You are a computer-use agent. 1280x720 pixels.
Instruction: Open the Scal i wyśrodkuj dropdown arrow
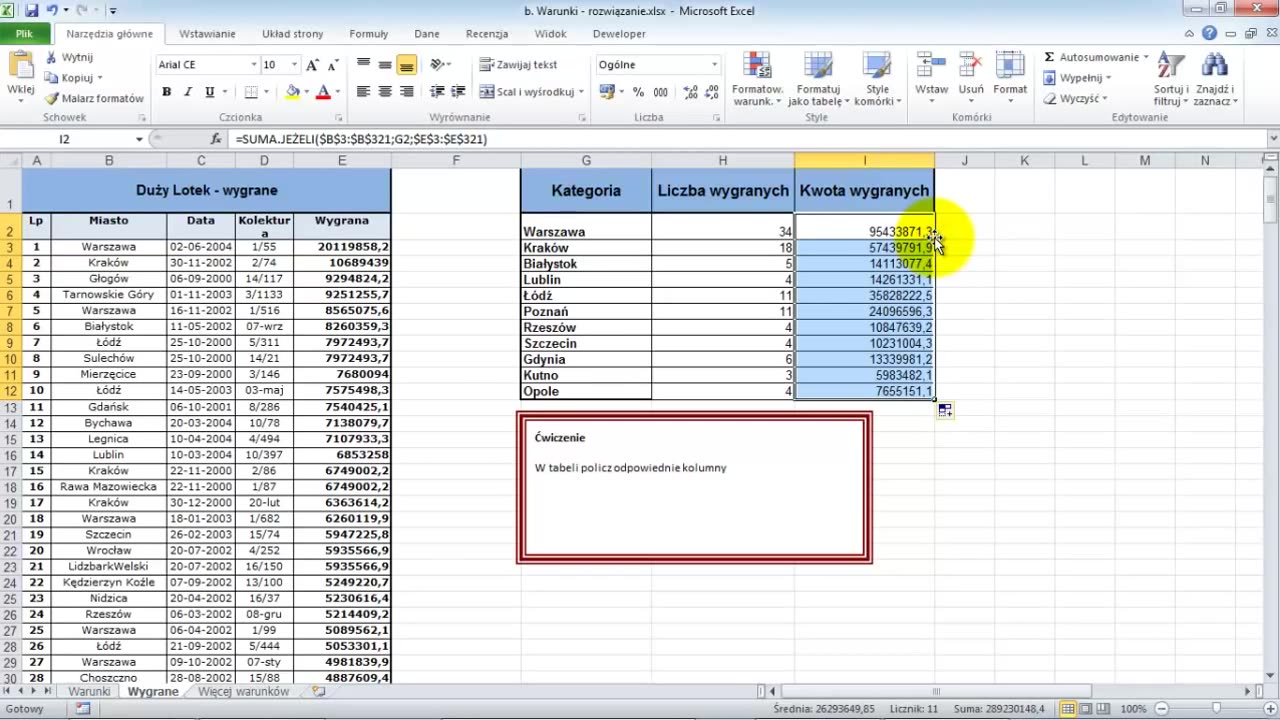click(582, 92)
